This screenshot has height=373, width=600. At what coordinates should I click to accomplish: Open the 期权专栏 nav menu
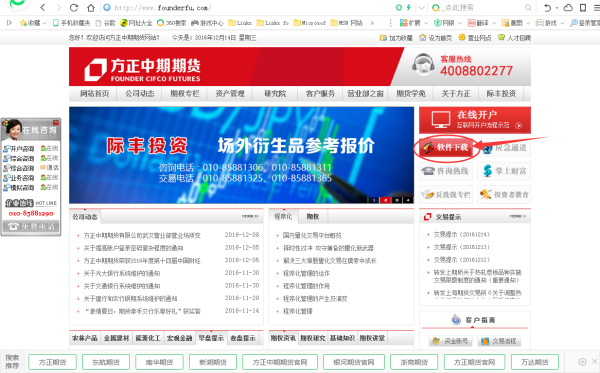click(x=185, y=93)
